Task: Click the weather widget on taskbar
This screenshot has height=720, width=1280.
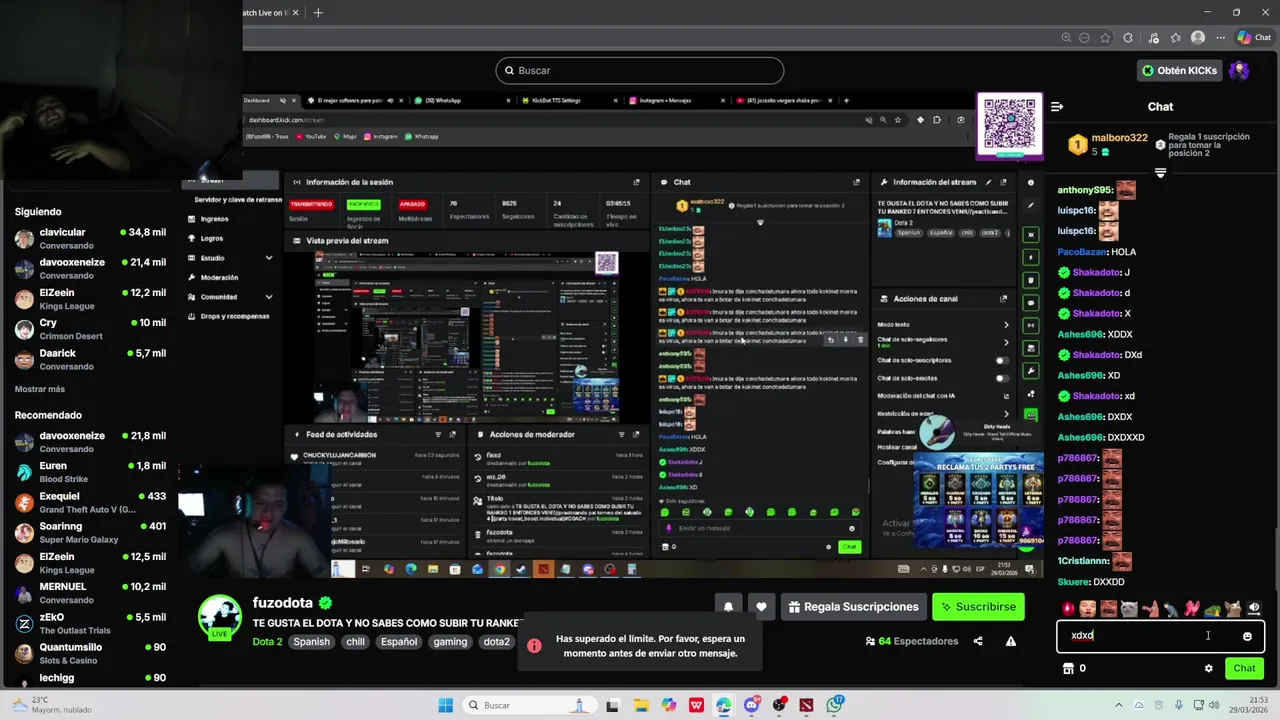Action: (50, 705)
